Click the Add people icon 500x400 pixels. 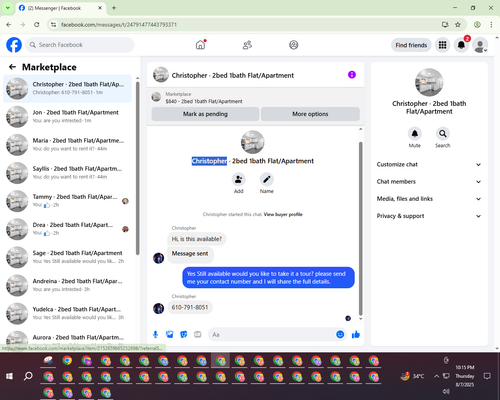[x=239, y=180]
